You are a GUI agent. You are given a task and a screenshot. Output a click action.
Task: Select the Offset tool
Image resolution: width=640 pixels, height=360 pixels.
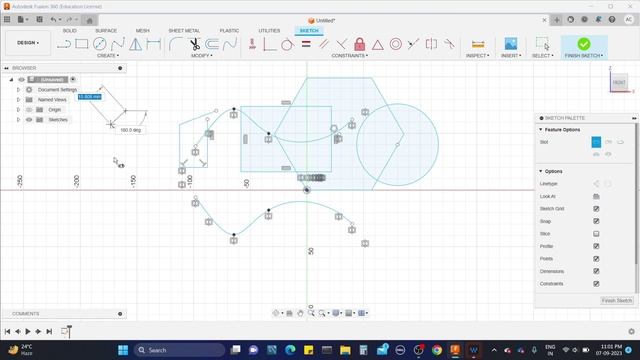[212, 44]
